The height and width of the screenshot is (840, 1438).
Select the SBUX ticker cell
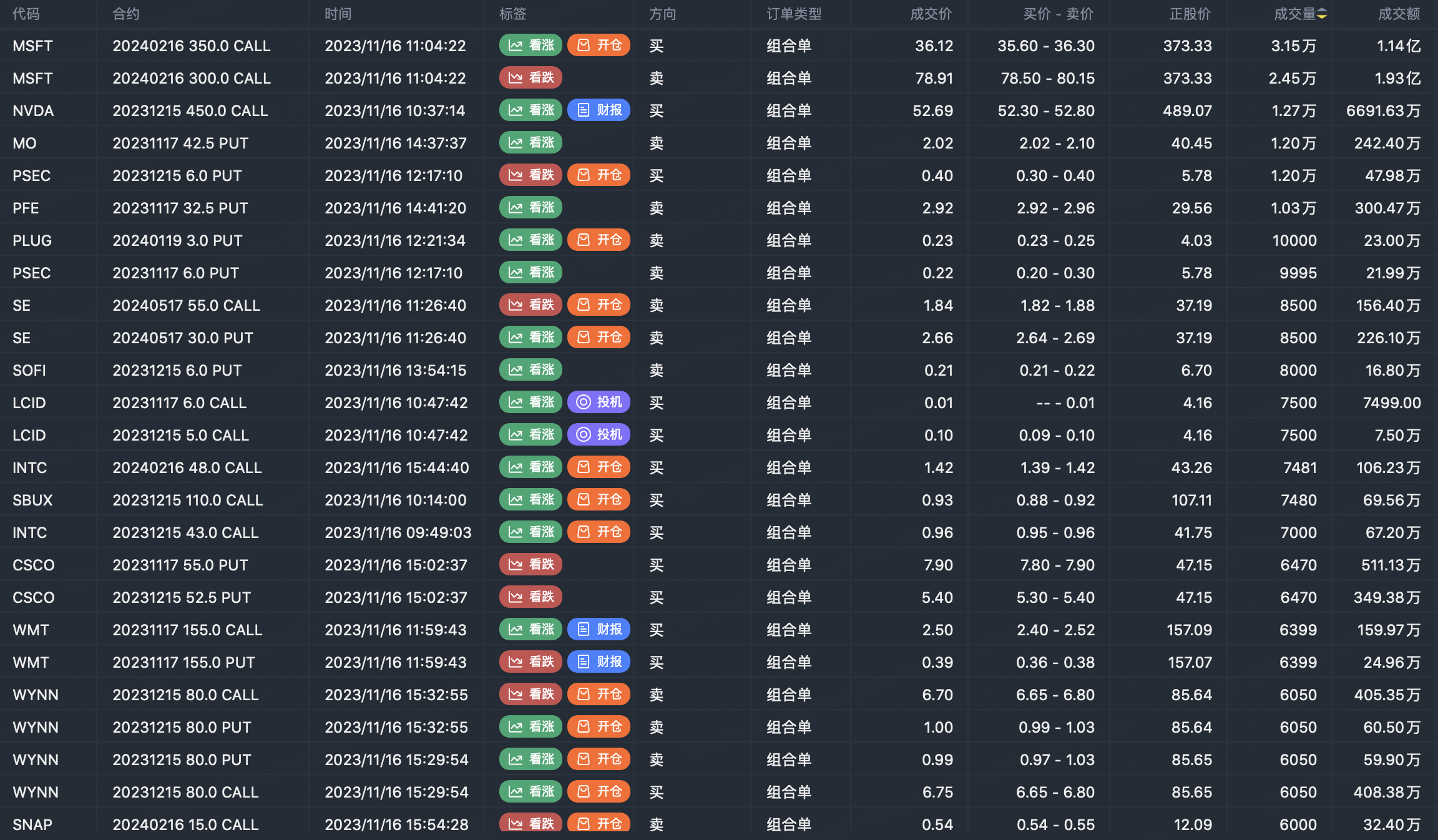pyautogui.click(x=32, y=500)
